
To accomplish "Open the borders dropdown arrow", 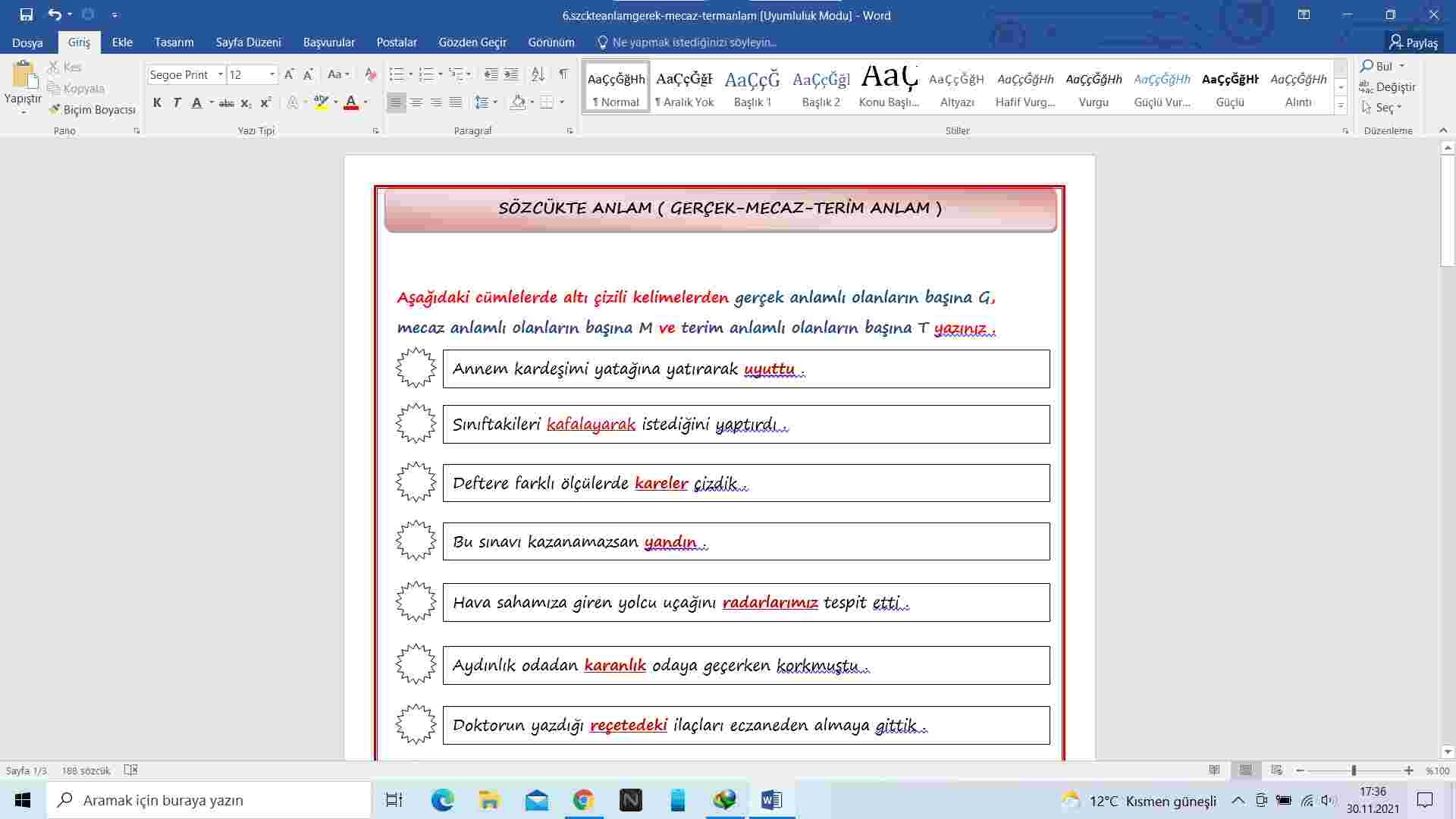I will [x=562, y=102].
